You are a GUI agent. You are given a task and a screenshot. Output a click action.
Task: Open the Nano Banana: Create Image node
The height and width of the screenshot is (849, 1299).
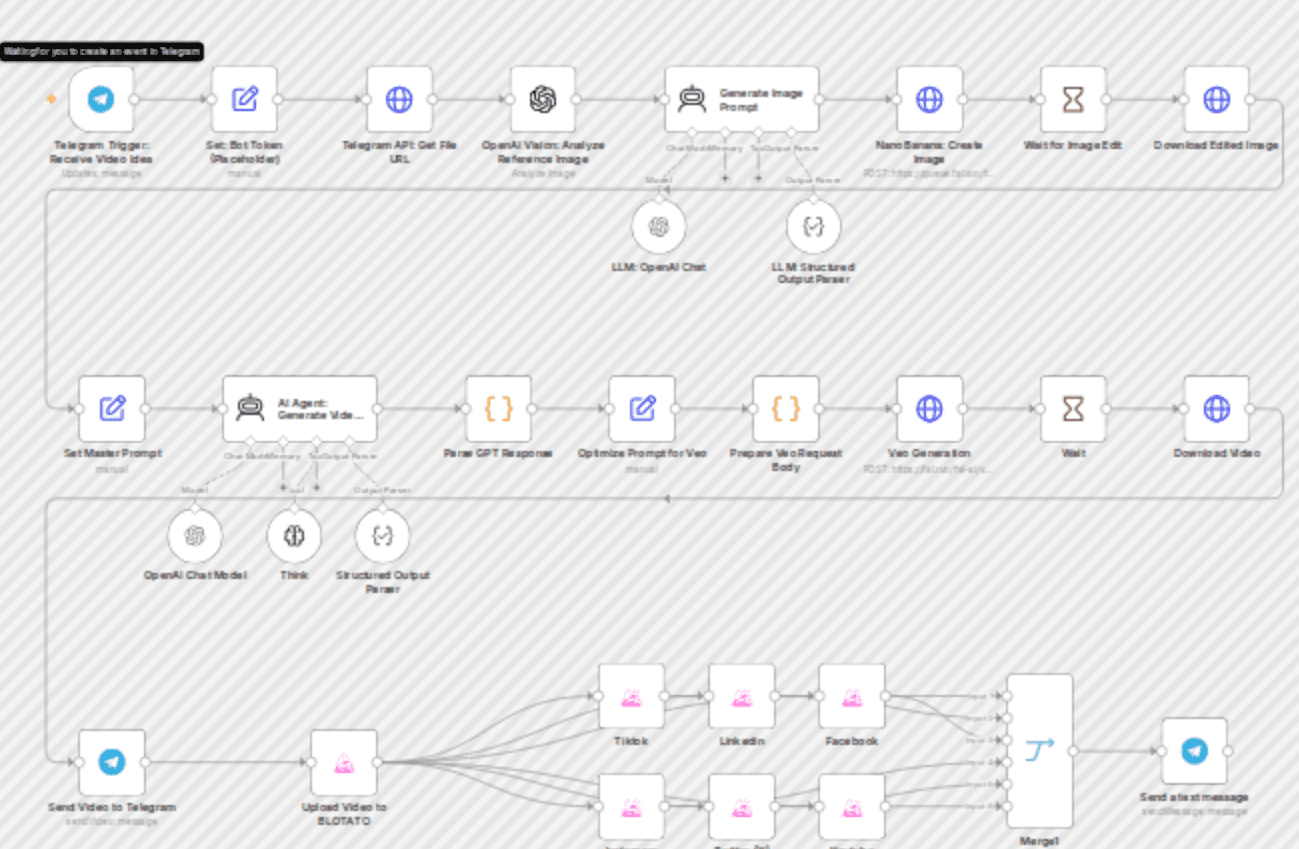pos(929,99)
